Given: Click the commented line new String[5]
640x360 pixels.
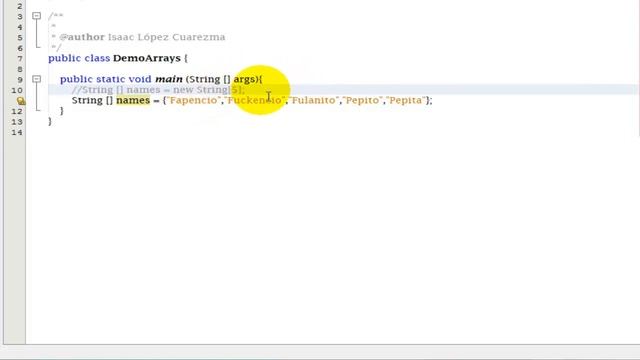Looking at the screenshot, I should [x=158, y=90].
